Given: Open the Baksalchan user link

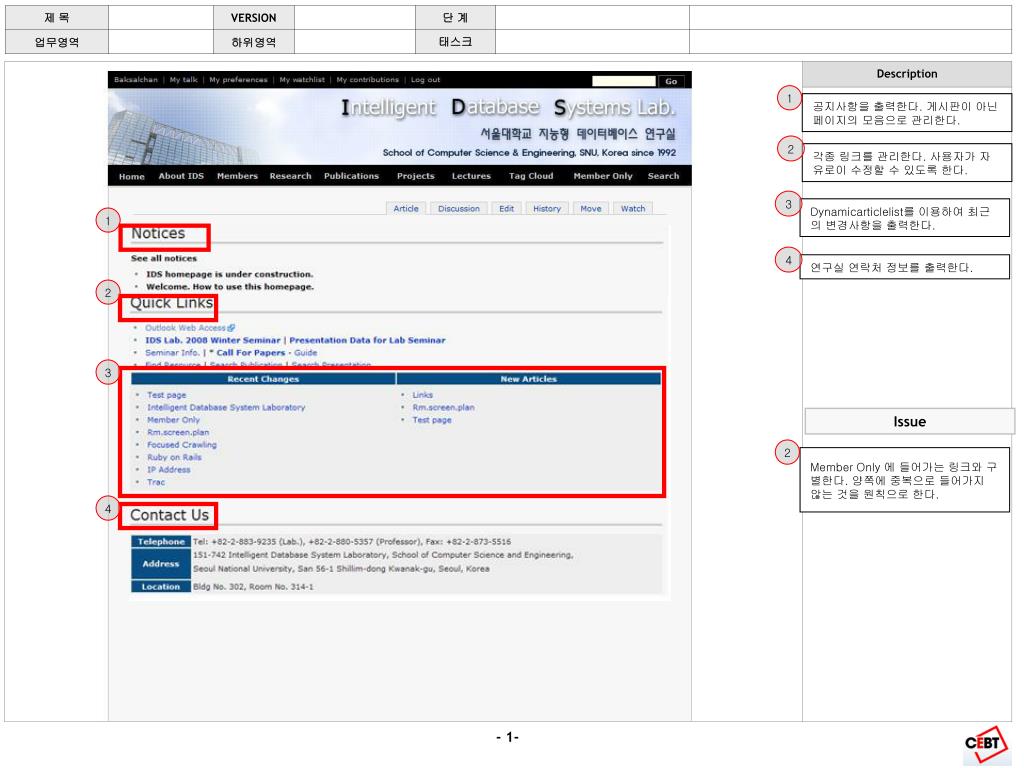Looking at the screenshot, I should pos(136,80).
